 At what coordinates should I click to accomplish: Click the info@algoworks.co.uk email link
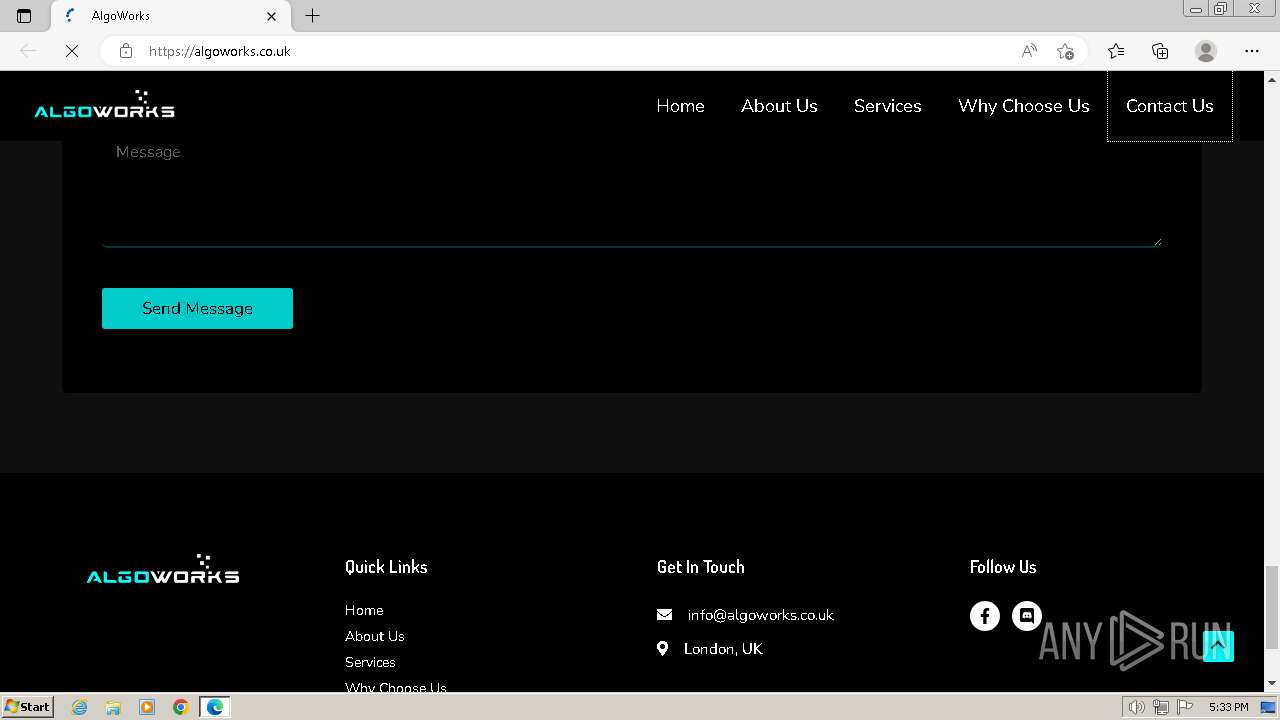pos(760,615)
